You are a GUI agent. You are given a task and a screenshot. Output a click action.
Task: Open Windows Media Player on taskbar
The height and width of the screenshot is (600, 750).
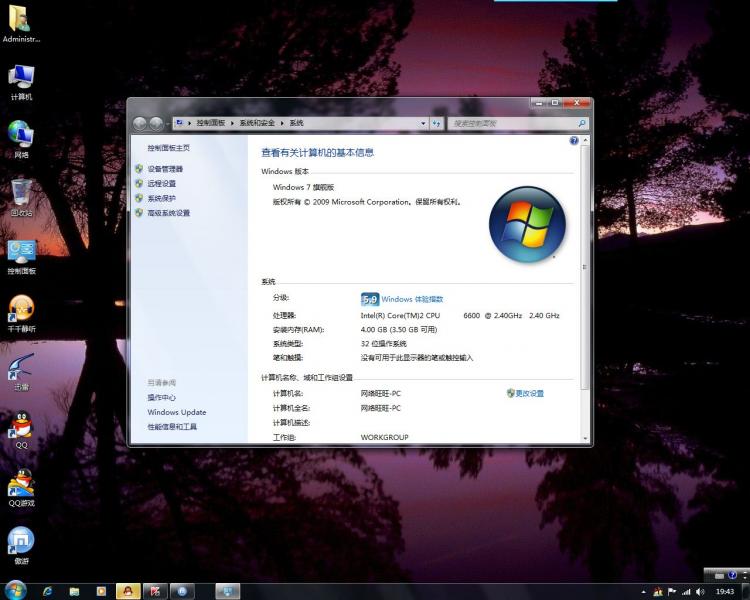coord(101,591)
